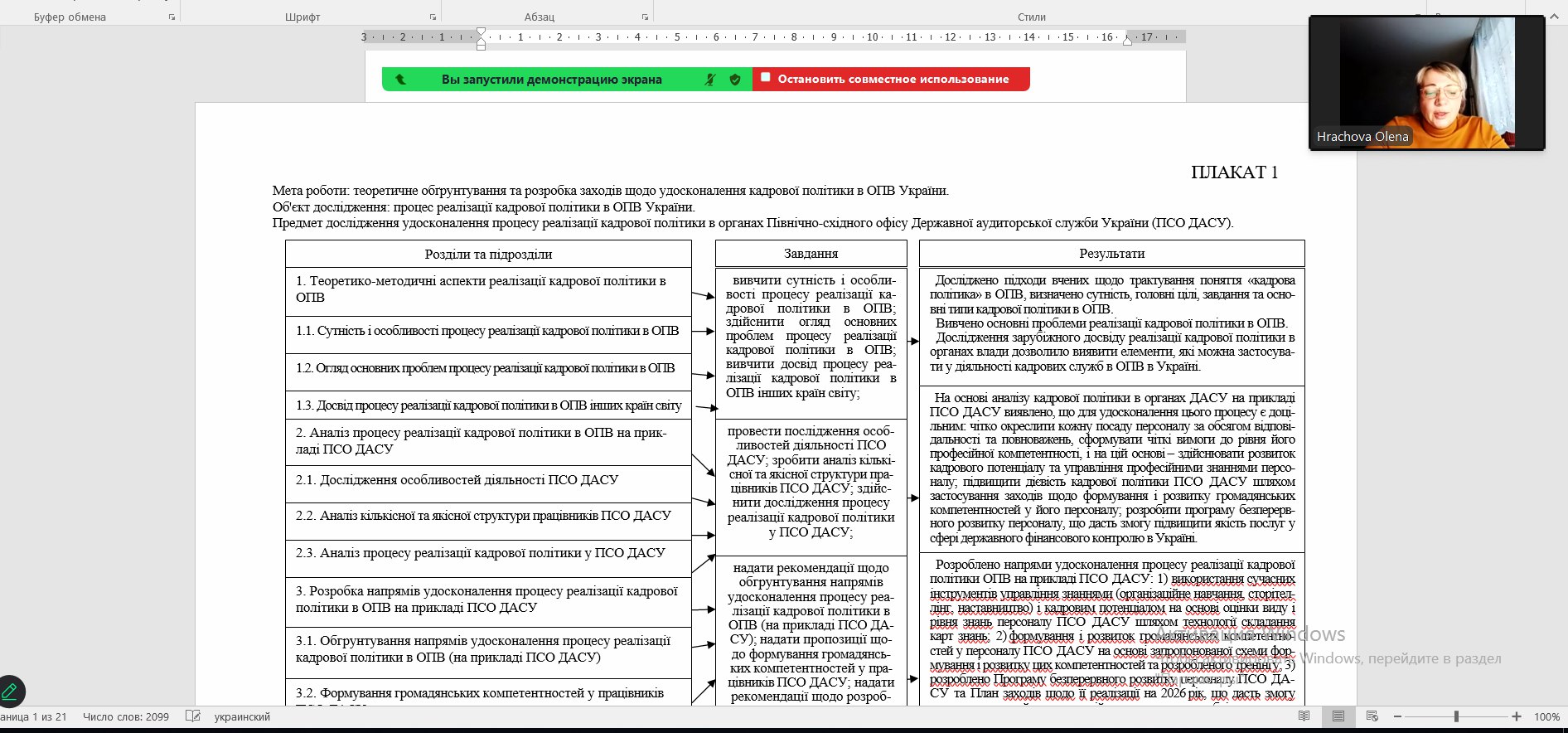Open the Буфер обмена dialog launcher

click(x=172, y=17)
